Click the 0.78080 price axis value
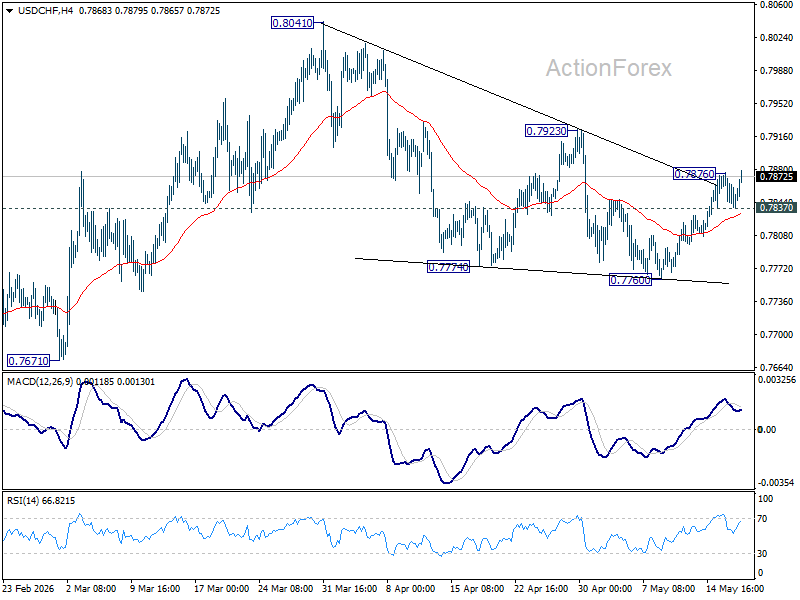800x600 pixels. tap(777, 236)
